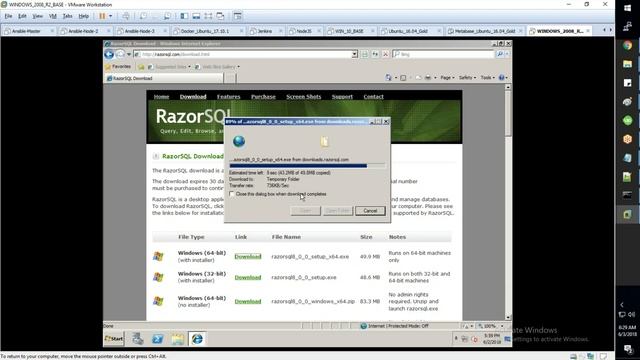The height and width of the screenshot is (360, 640).
Task: Click IE search magnifier icon
Action: [x=500, y=54]
